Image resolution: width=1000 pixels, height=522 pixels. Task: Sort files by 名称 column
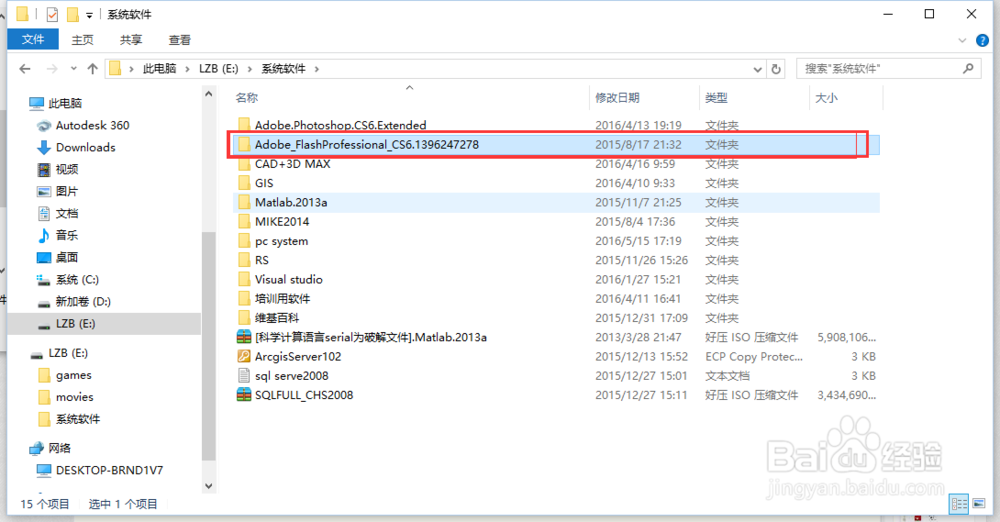(247, 98)
